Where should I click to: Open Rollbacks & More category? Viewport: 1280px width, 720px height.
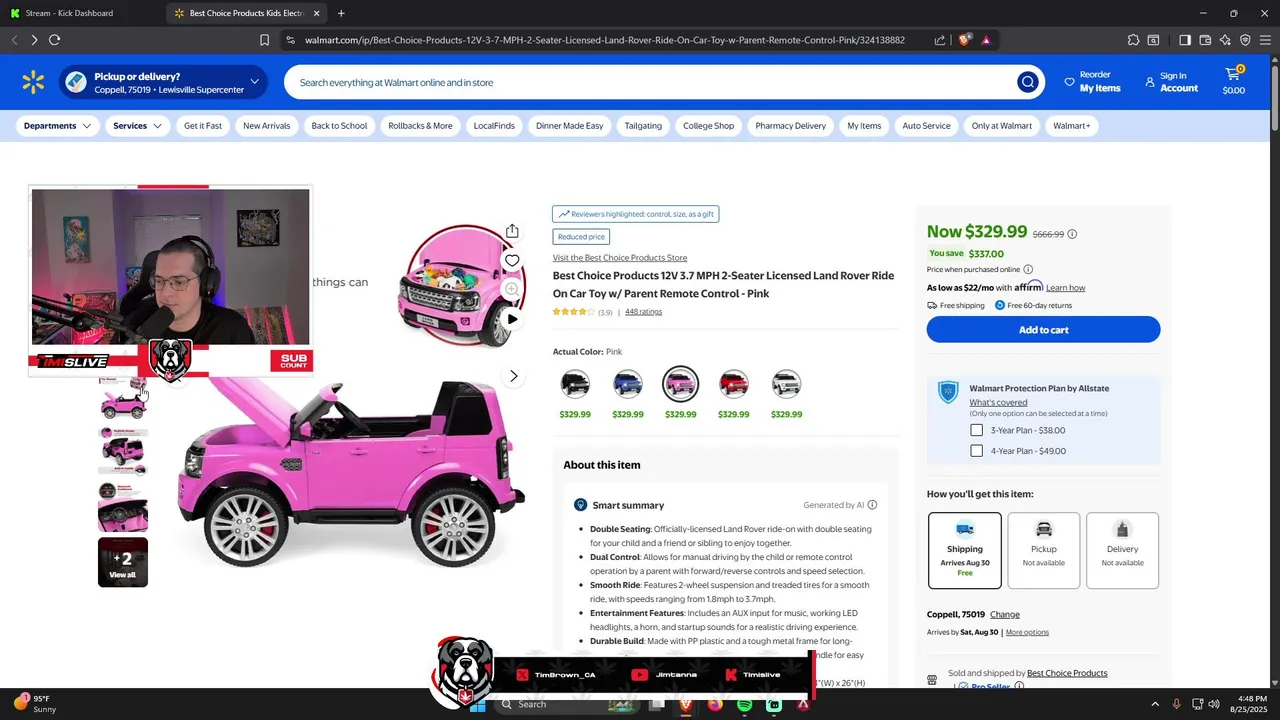(x=420, y=126)
